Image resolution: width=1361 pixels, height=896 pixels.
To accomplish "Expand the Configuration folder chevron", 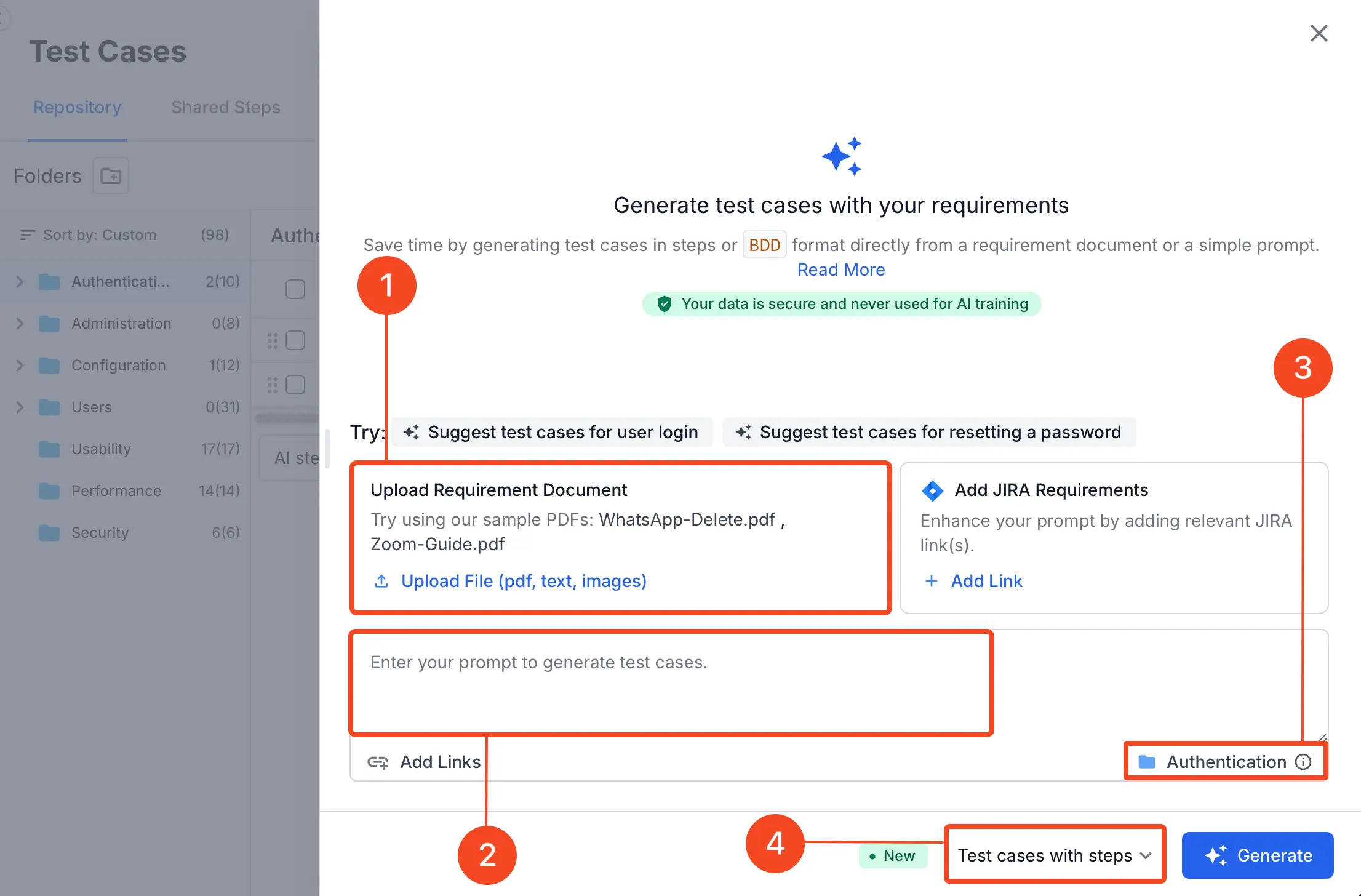I will [20, 366].
